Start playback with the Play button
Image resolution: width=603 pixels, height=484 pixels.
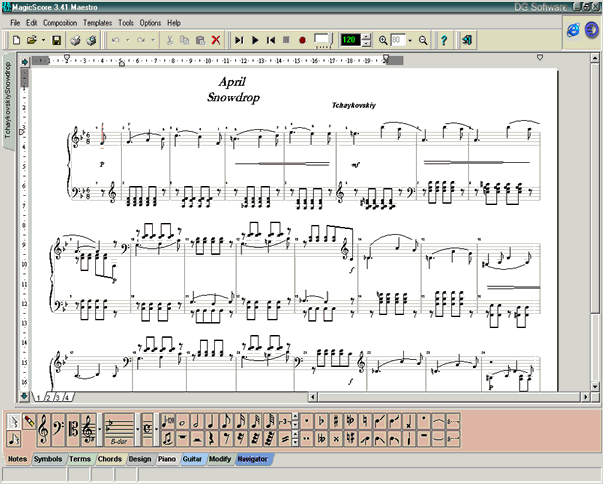[255, 40]
